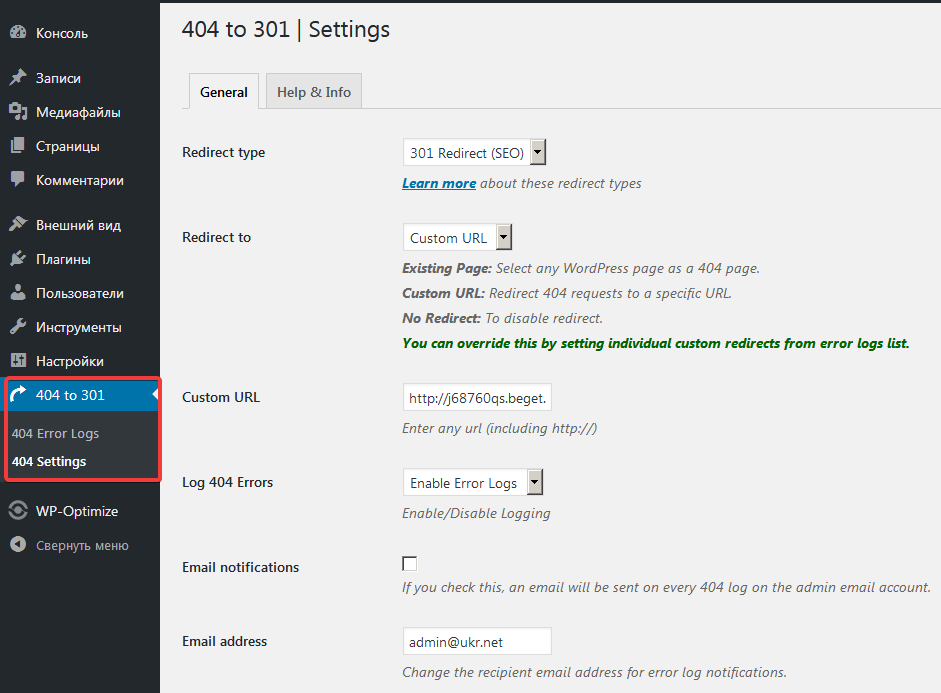Screen dimensions: 941x693
Task: Open the Инструменты wrench icon
Action: [18, 326]
